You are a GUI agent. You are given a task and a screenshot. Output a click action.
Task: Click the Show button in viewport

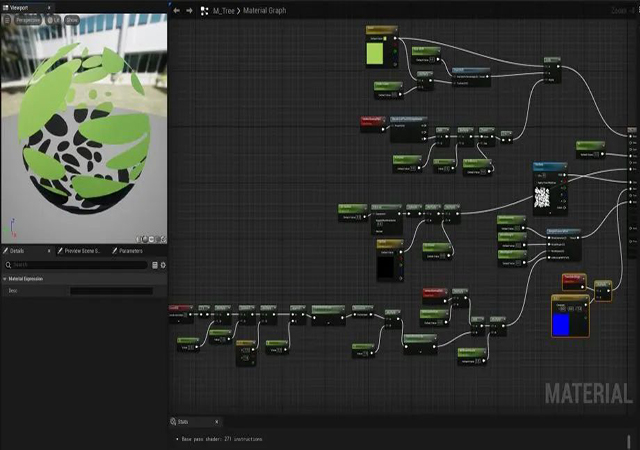[x=73, y=19]
